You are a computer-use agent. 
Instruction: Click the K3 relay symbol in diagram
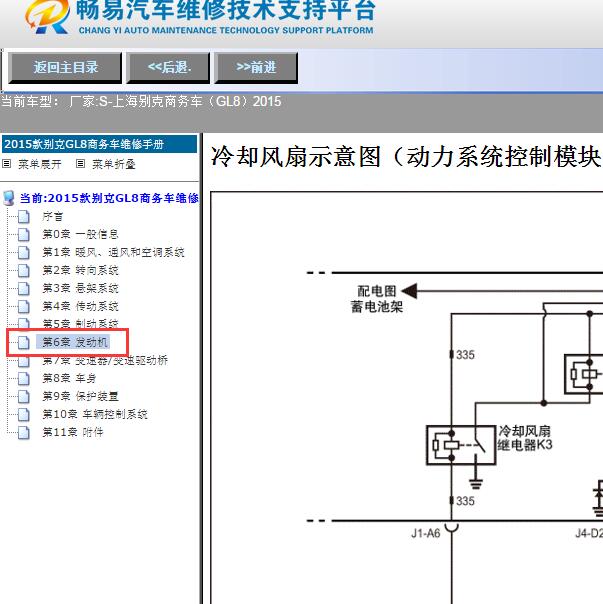pos(461,445)
